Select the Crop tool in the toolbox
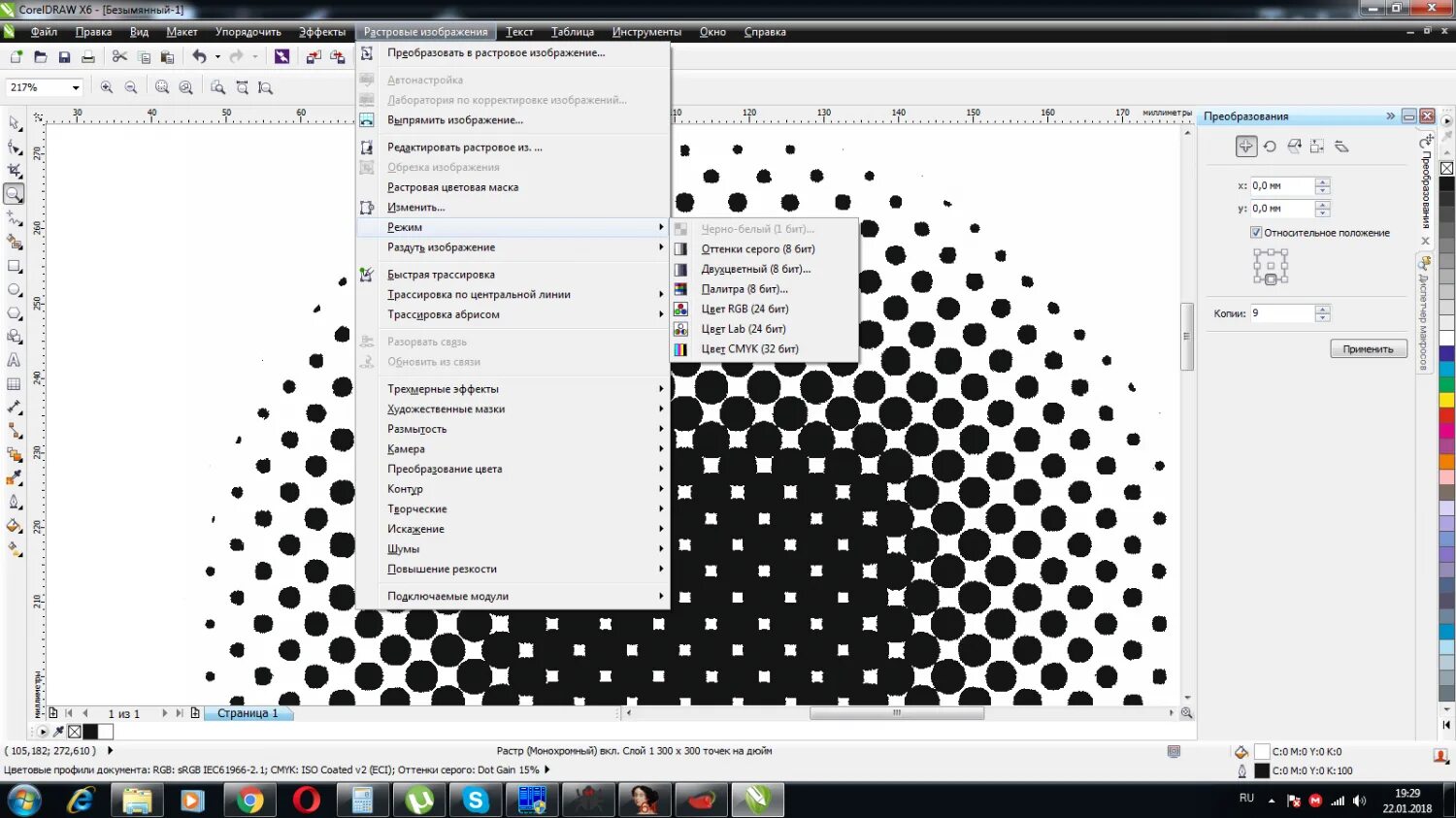This screenshot has height=818, width=1456. pyautogui.click(x=14, y=170)
